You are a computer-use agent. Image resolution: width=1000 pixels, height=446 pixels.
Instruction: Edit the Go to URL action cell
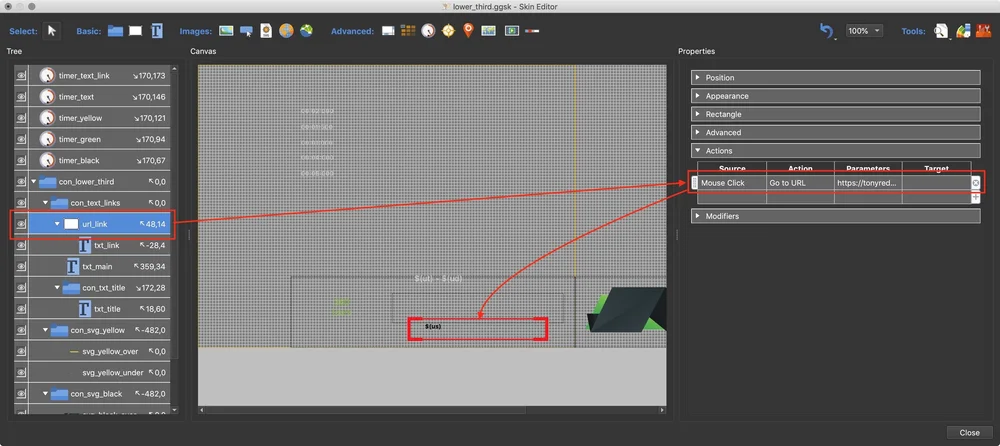point(800,183)
